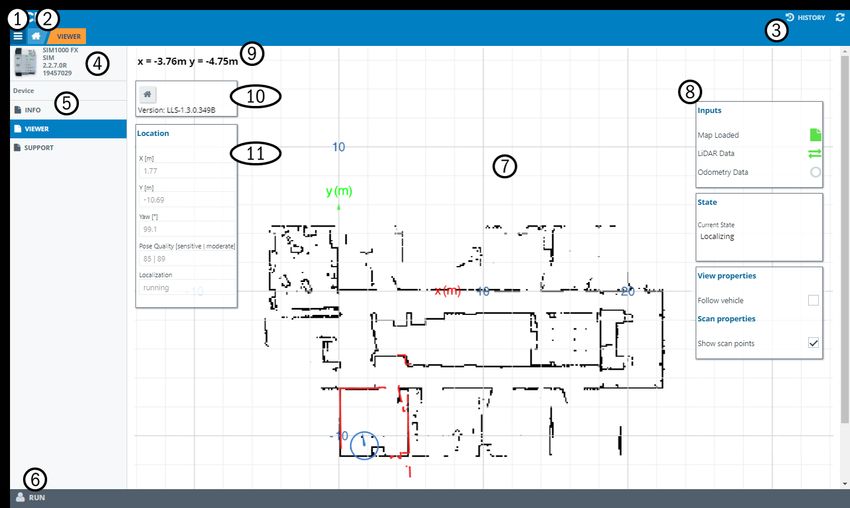Click the Inputs panel heading

point(709,110)
